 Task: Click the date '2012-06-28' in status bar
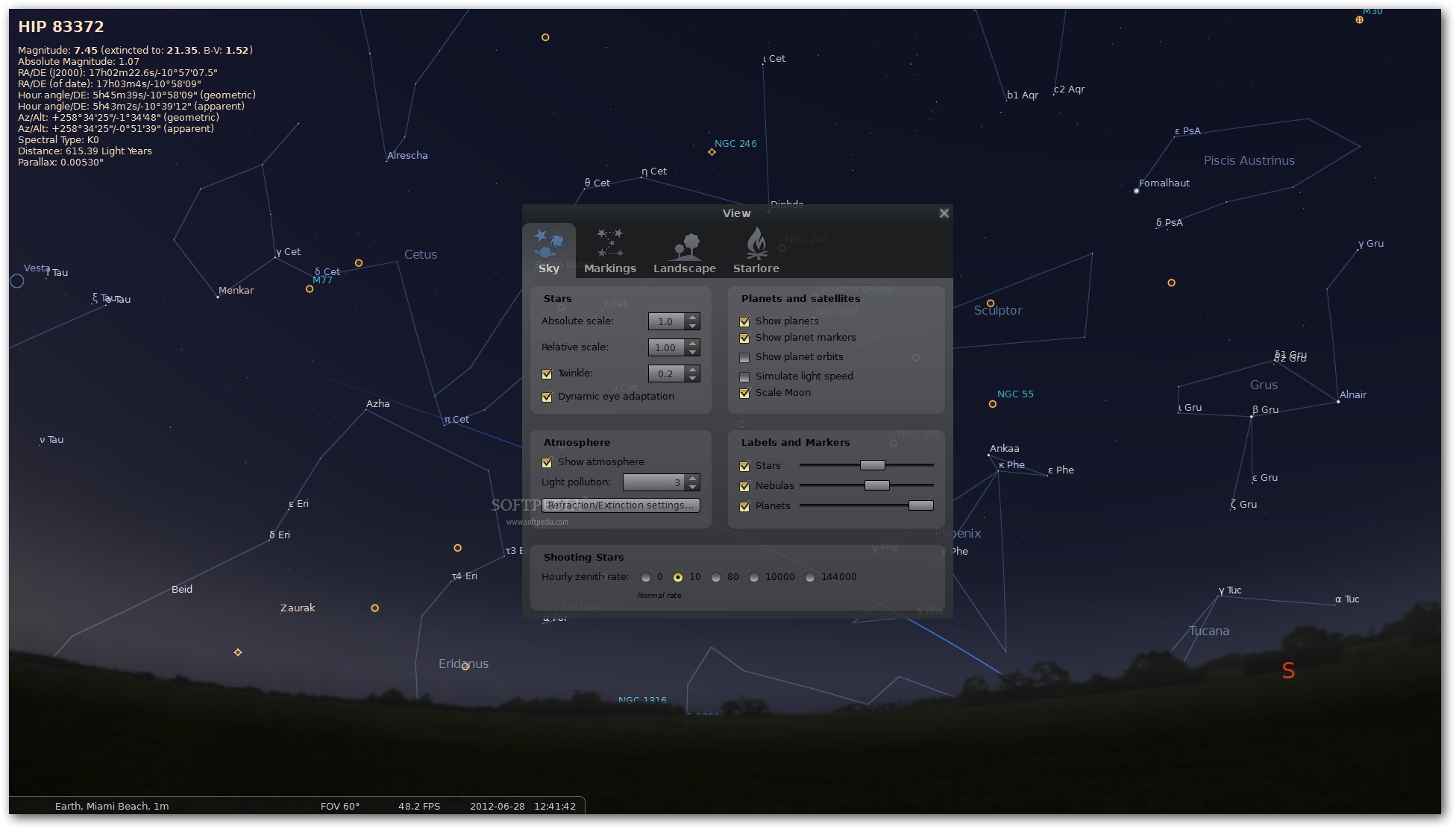pyautogui.click(x=498, y=806)
